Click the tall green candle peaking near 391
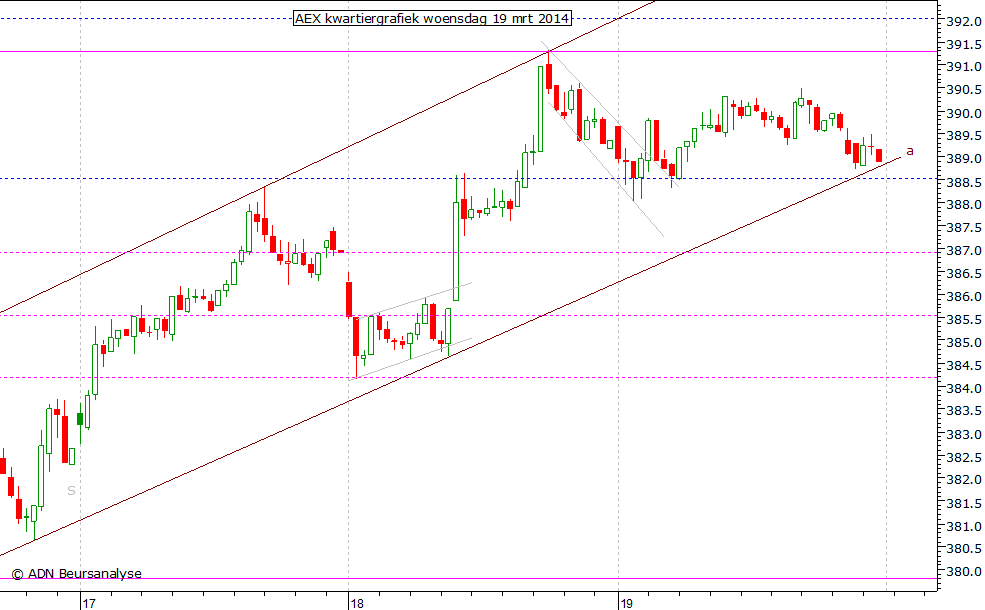Screen dimensions: 985x610 (540, 108)
